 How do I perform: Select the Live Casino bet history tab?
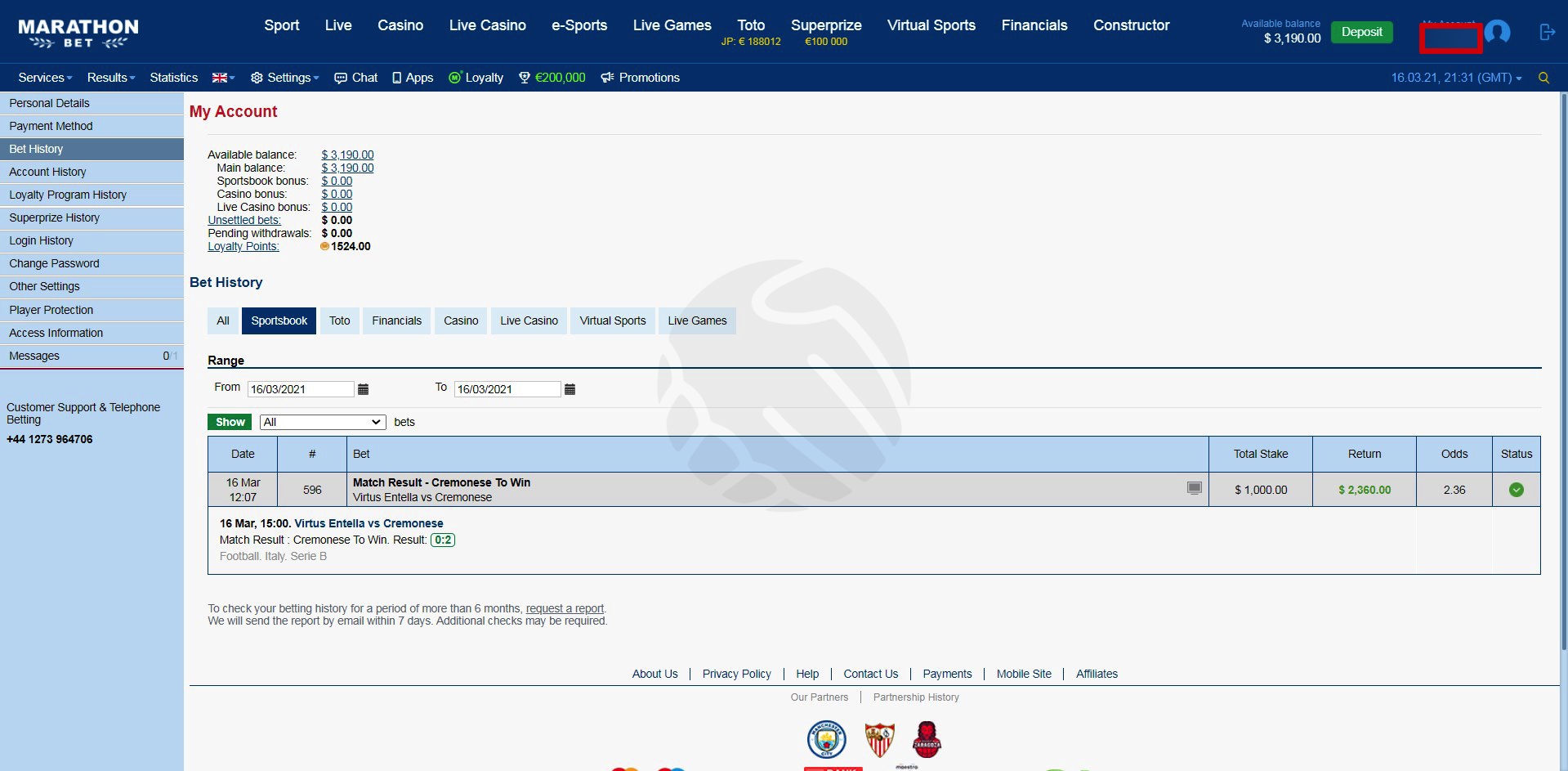[x=529, y=321]
